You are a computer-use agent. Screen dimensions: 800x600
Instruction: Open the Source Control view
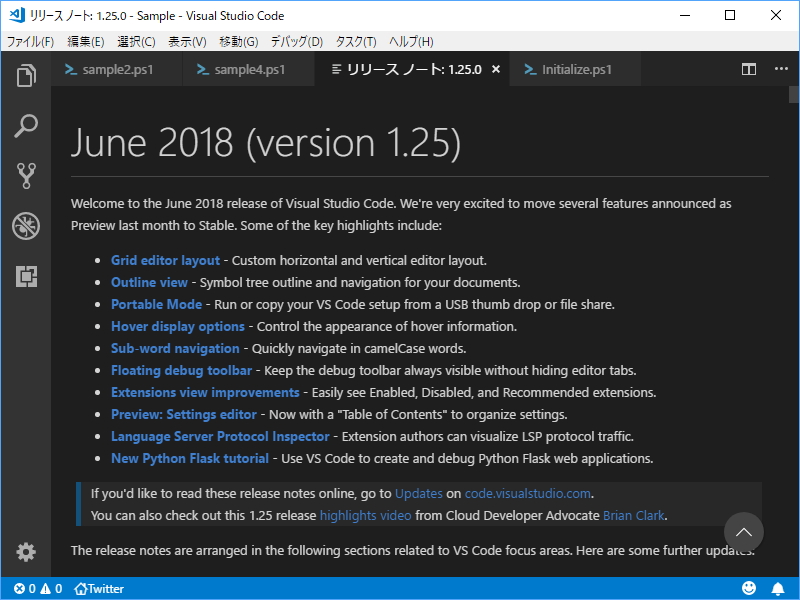click(x=26, y=176)
